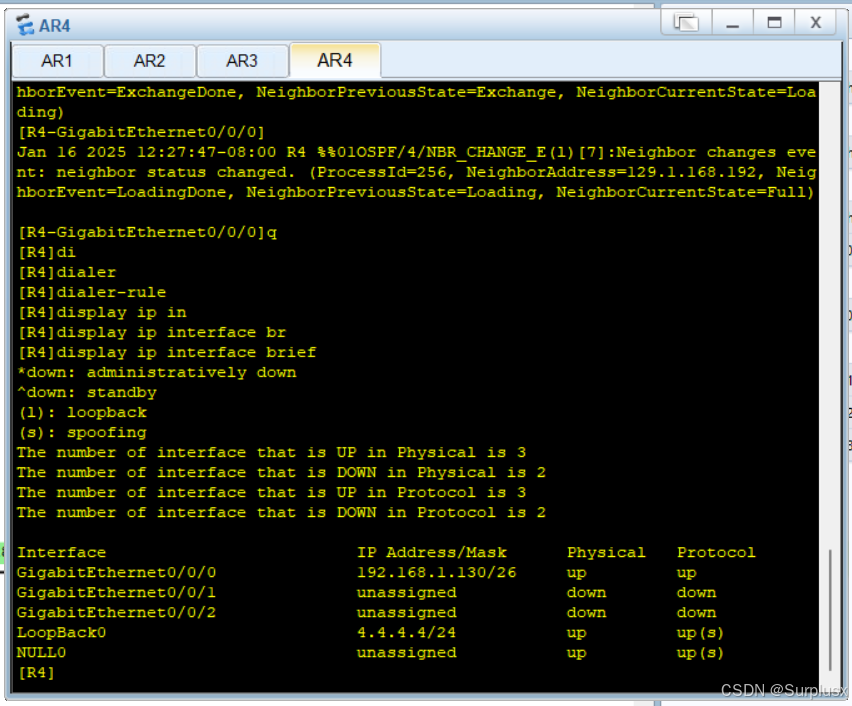
Task: Maximize the AR4 window
Action: (774, 22)
